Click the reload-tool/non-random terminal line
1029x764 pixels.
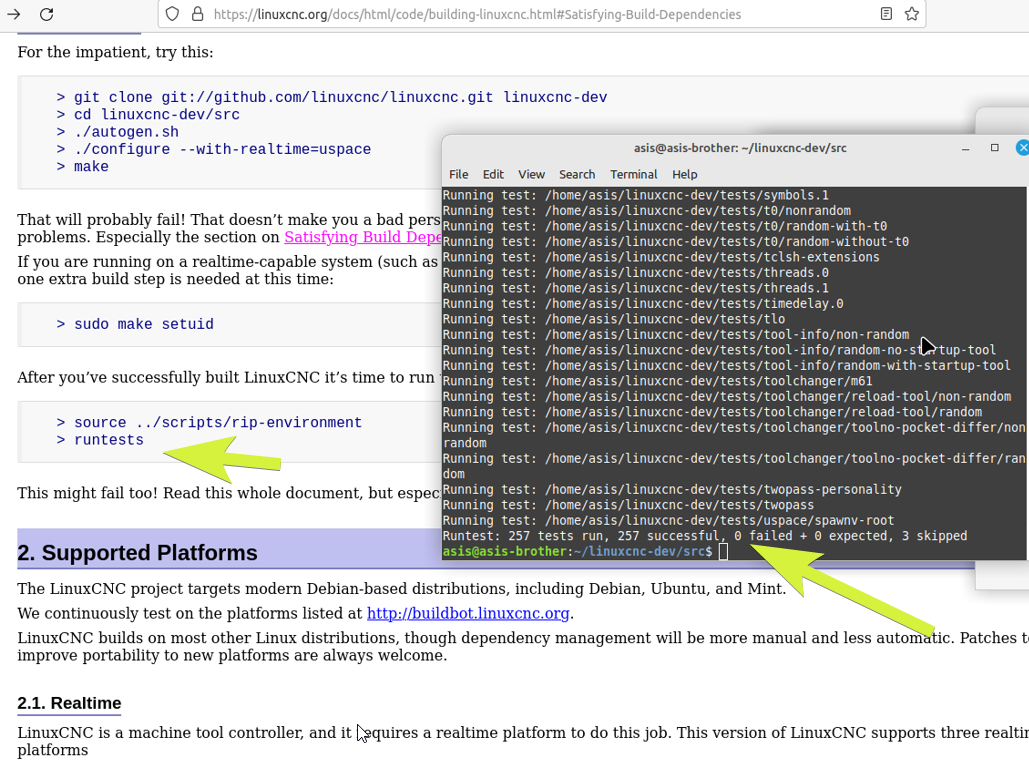coord(726,396)
